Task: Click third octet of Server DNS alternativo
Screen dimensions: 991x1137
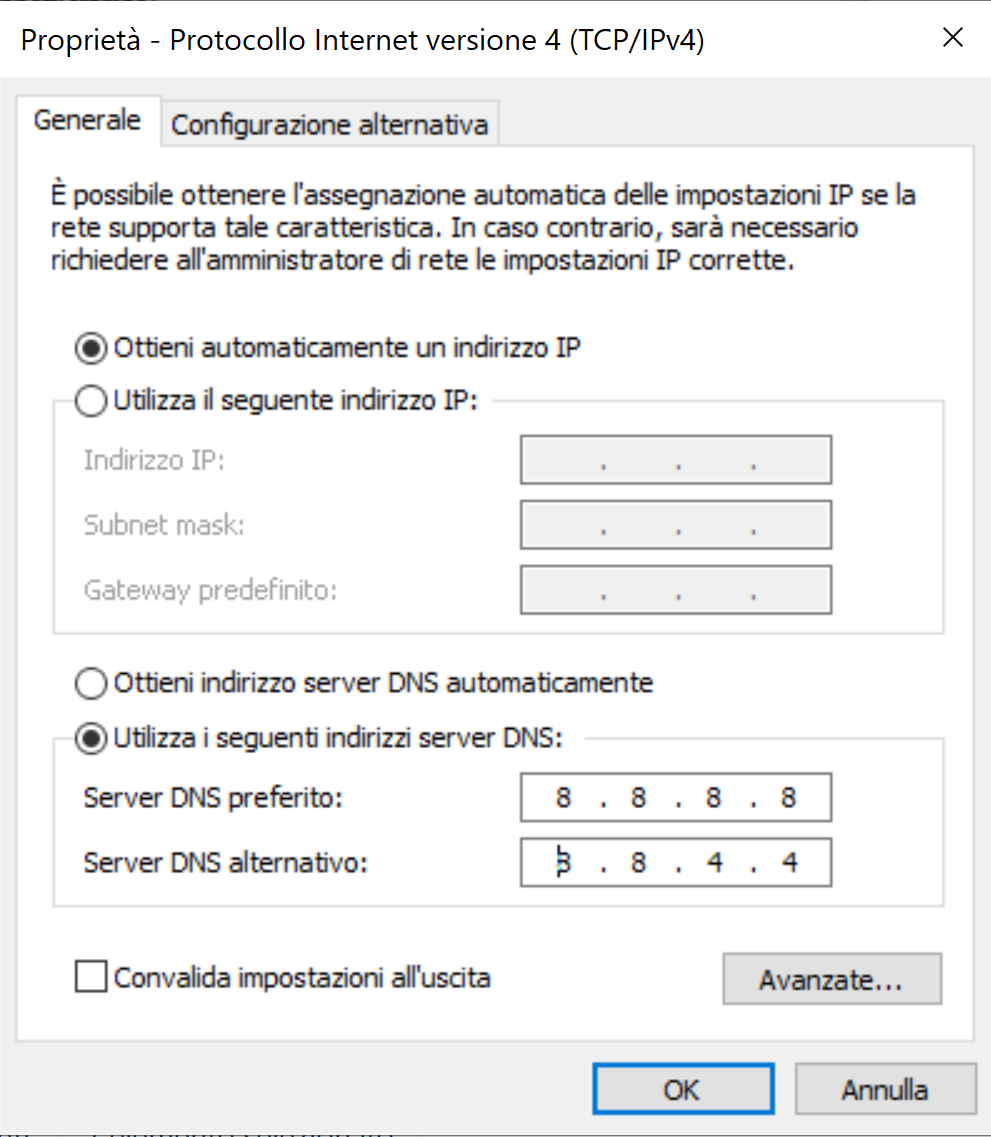Action: (x=714, y=862)
